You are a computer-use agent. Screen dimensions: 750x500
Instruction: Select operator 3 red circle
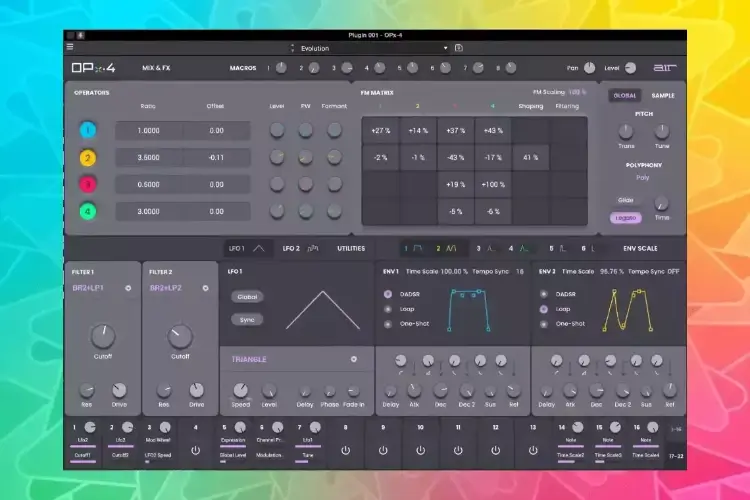(x=88, y=184)
